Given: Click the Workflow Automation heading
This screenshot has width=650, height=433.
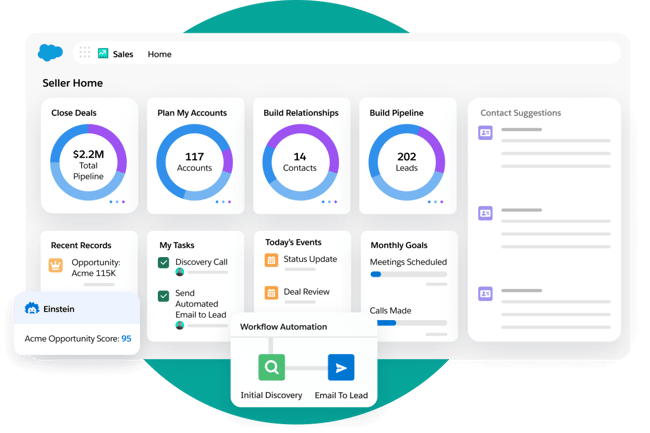Looking at the screenshot, I should click(284, 327).
